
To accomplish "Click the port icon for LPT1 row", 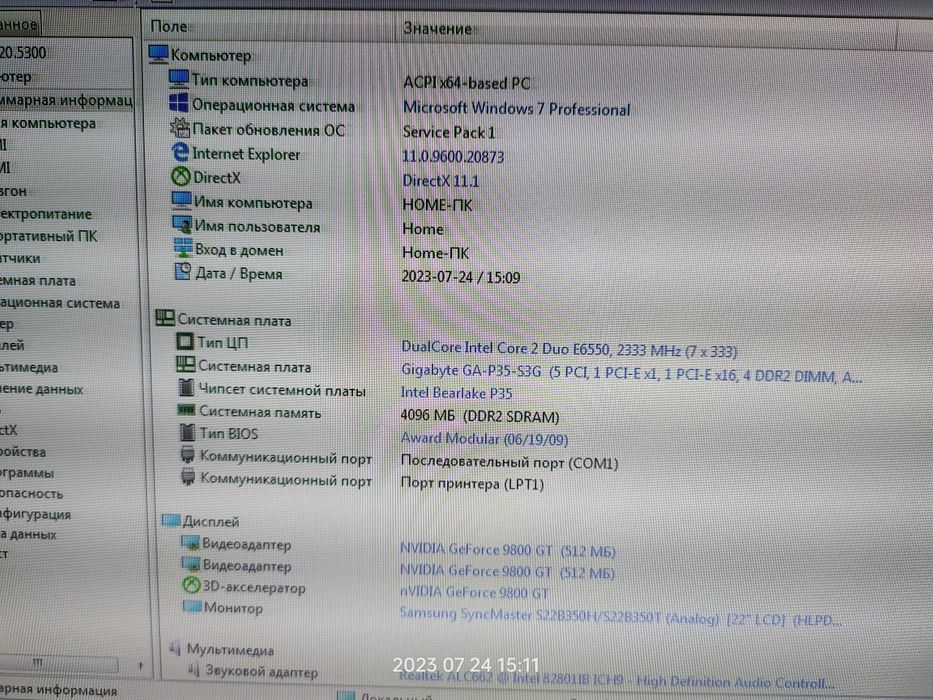I will [188, 477].
